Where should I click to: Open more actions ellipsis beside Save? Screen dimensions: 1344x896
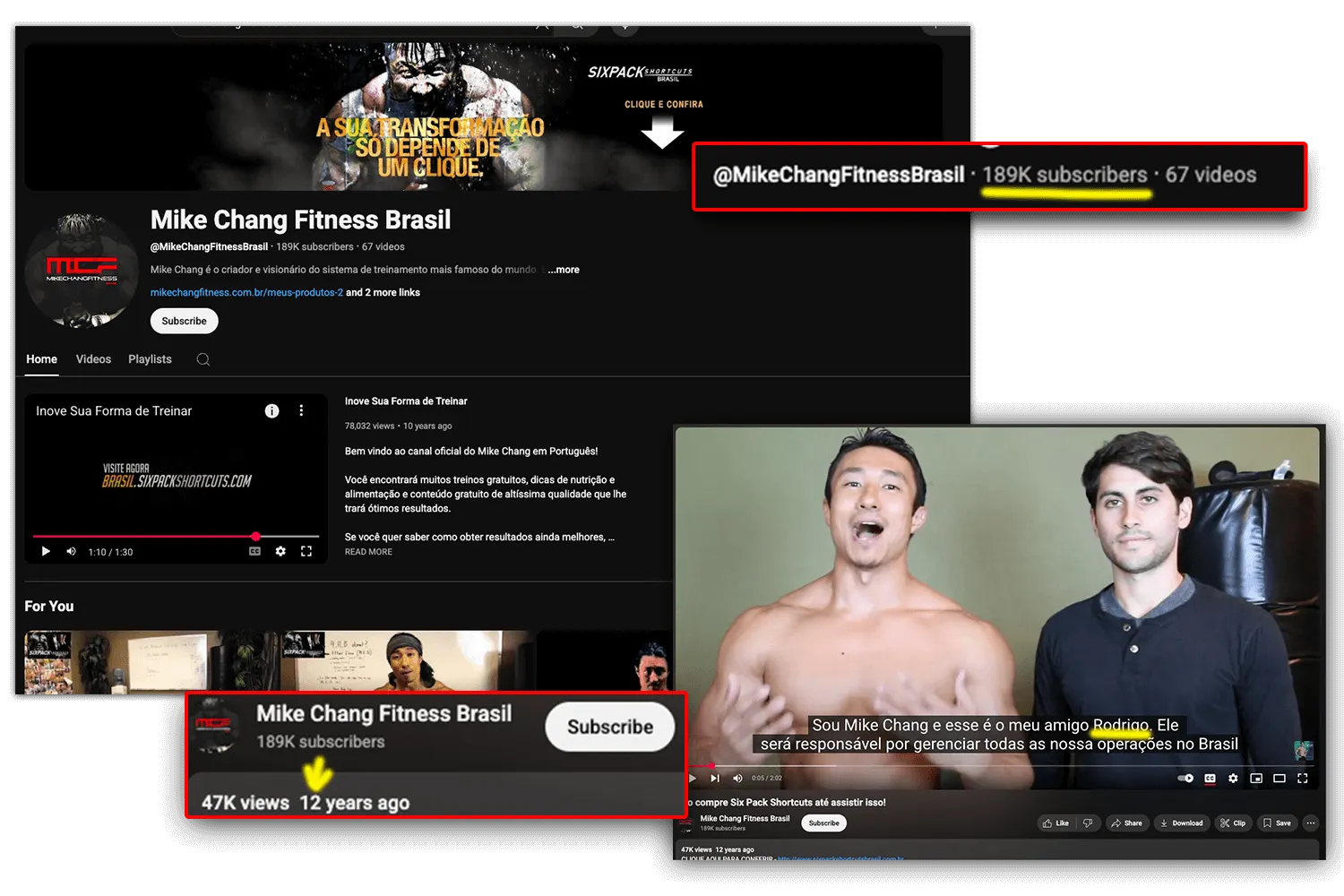click(1311, 823)
